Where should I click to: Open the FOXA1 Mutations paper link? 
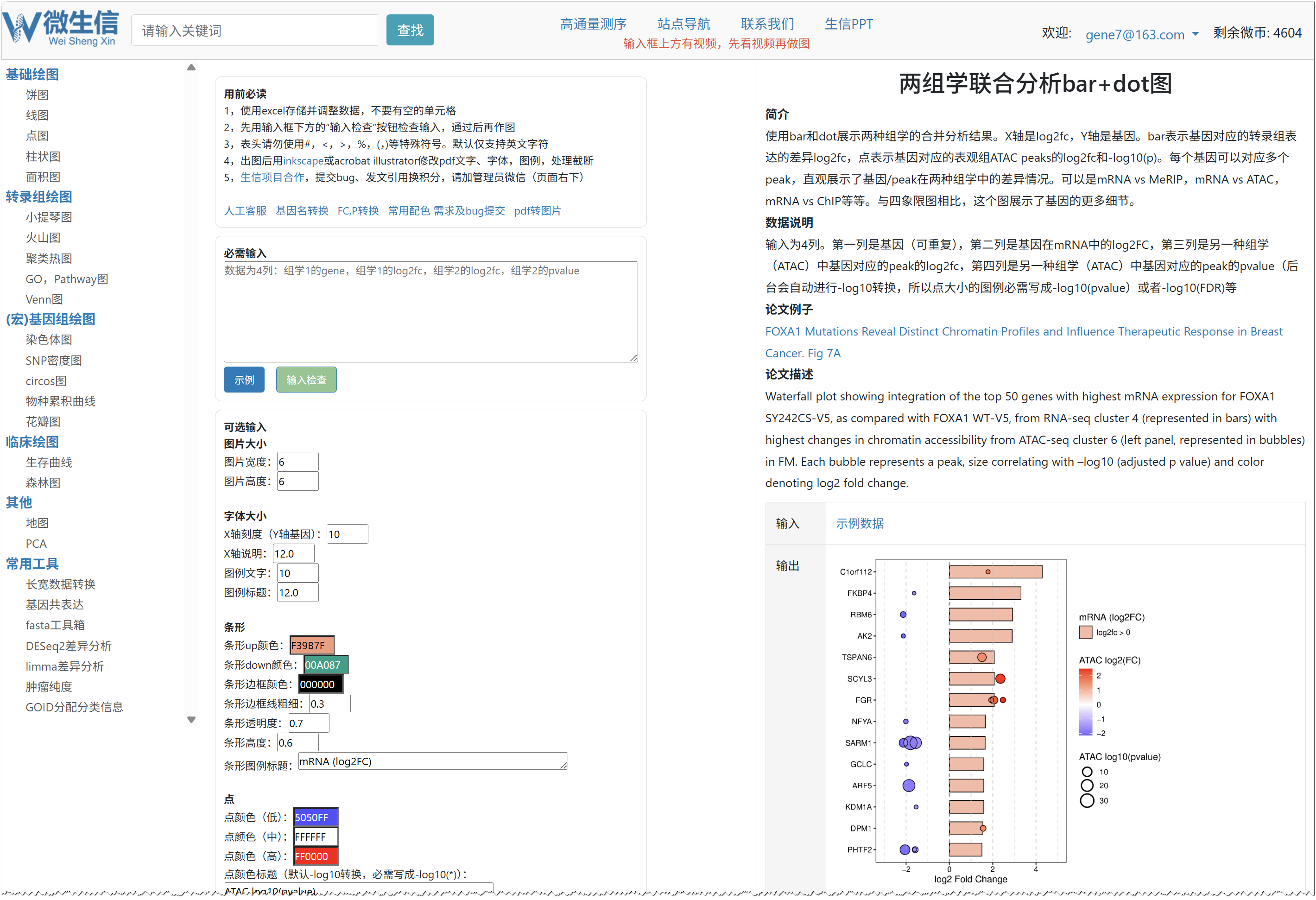click(1023, 331)
